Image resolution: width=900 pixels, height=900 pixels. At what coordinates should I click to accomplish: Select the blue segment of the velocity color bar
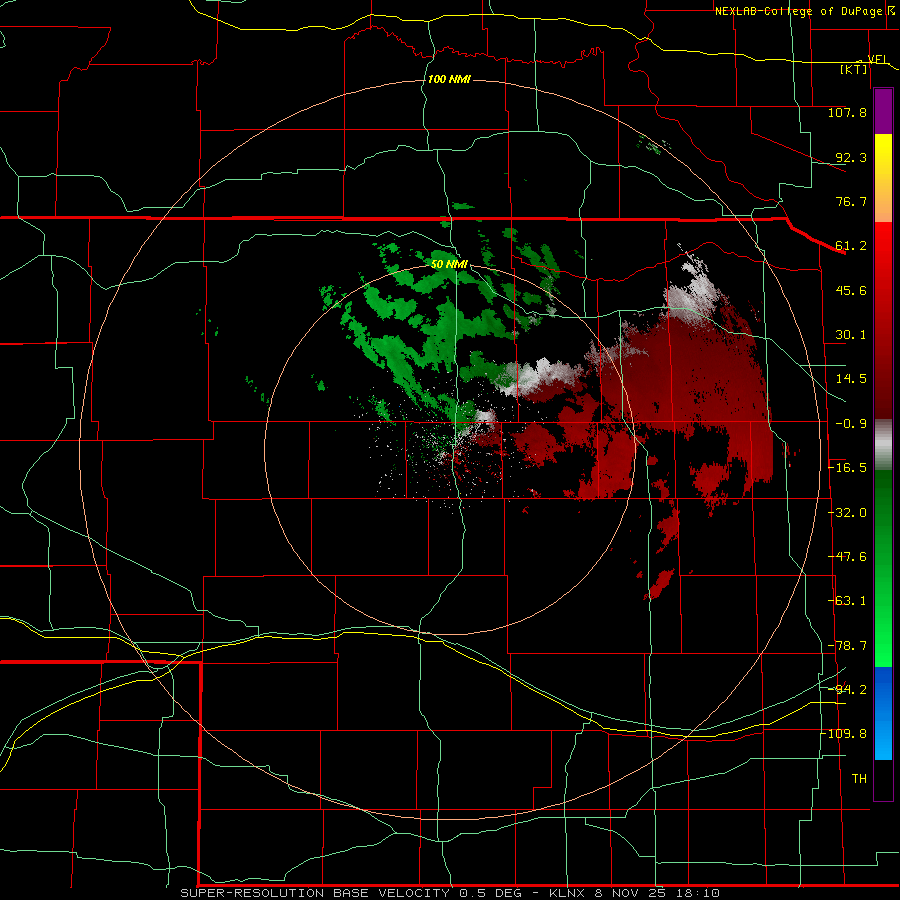tap(883, 713)
